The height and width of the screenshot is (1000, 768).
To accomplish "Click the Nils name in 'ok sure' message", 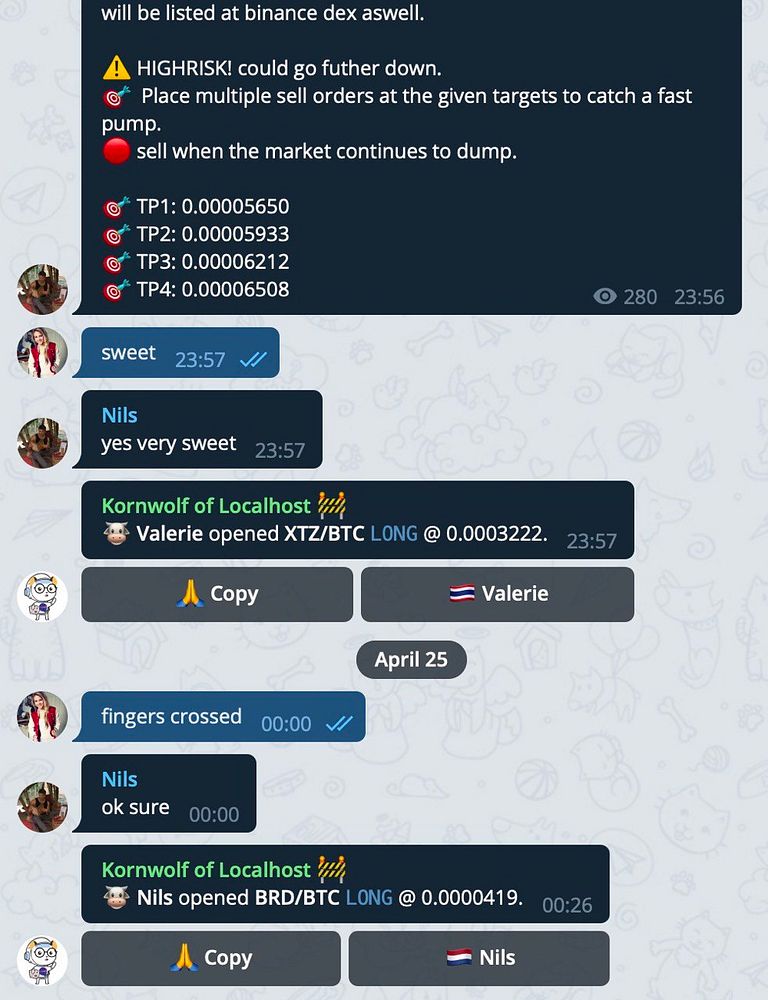I will pos(119,779).
